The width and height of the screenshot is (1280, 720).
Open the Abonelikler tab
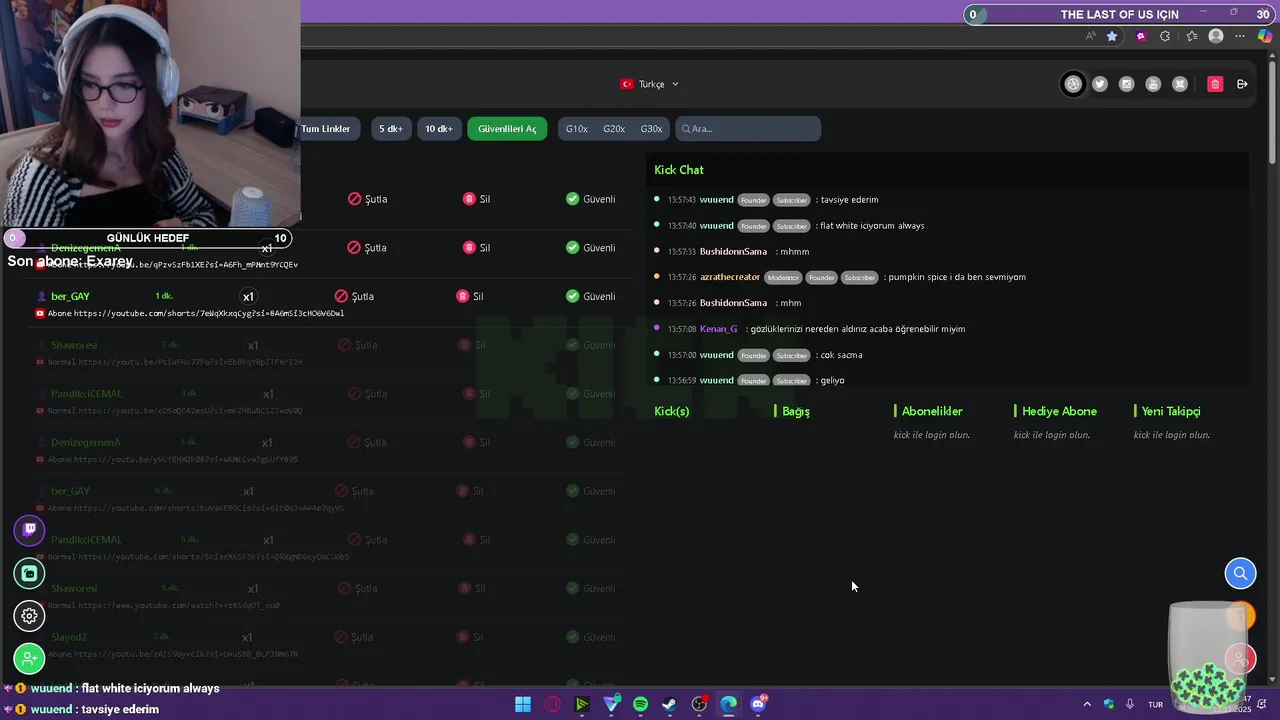[x=931, y=411]
